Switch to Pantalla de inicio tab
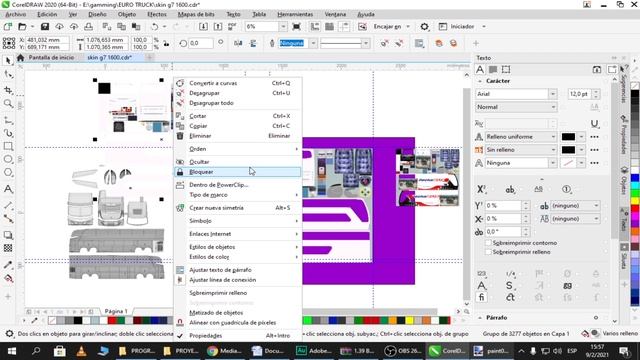640x360 pixels. click(51, 58)
